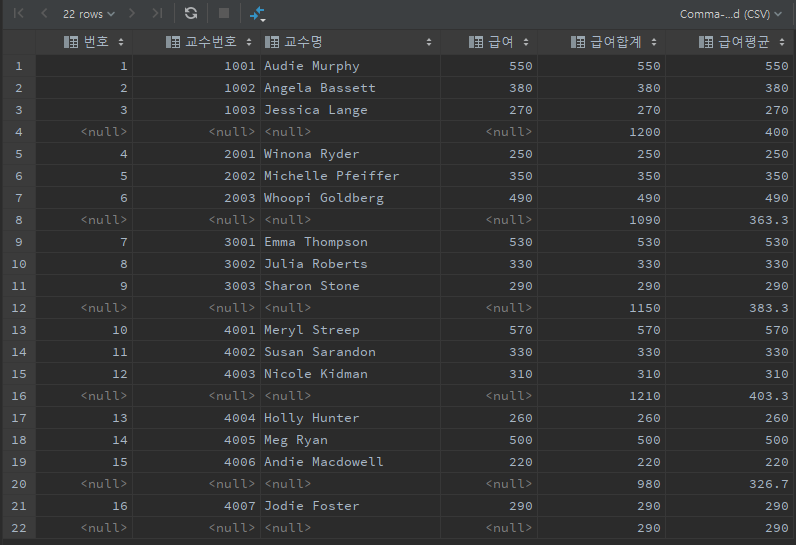Select the 1210 급여합계 subtotal cell
Viewport: 796px width, 545px height.
tap(602, 396)
